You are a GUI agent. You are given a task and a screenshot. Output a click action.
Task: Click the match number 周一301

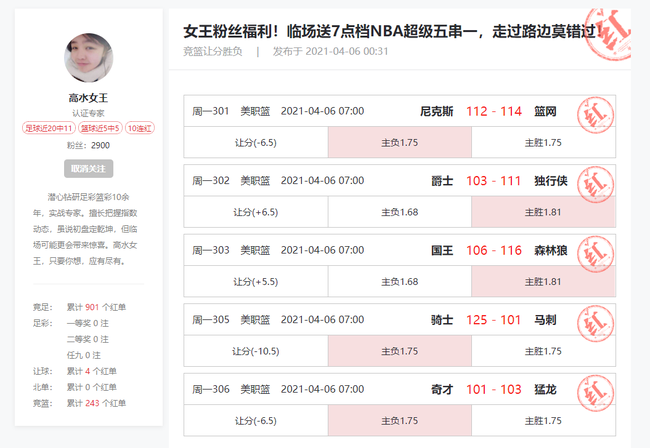(x=211, y=111)
